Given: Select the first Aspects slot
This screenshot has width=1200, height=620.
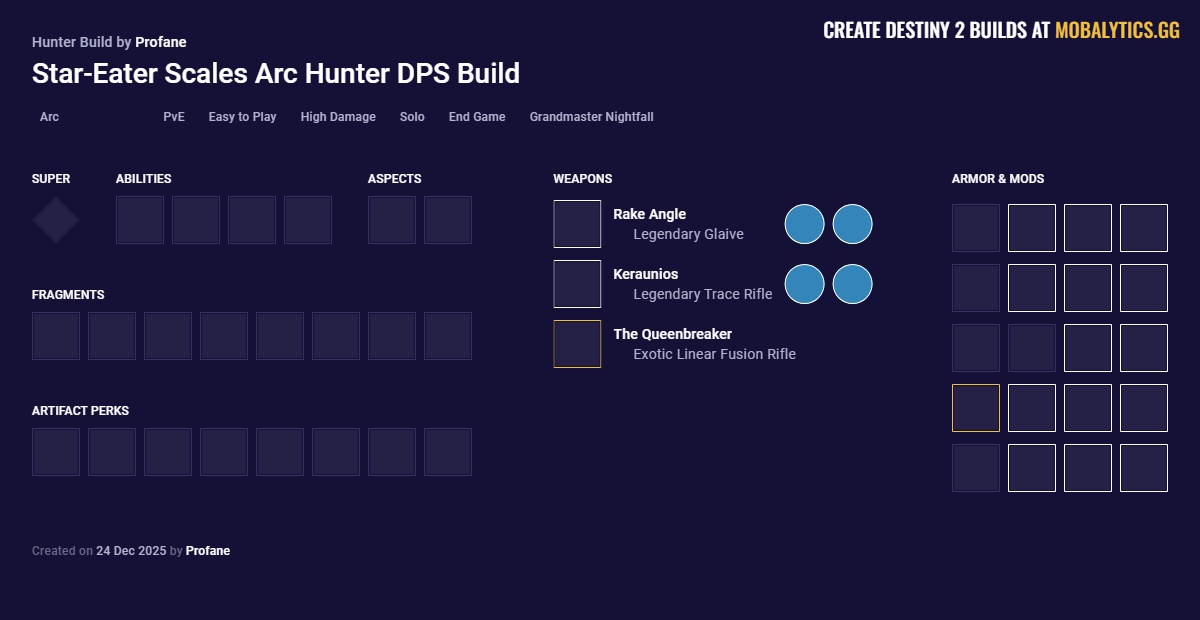Looking at the screenshot, I should point(392,219).
